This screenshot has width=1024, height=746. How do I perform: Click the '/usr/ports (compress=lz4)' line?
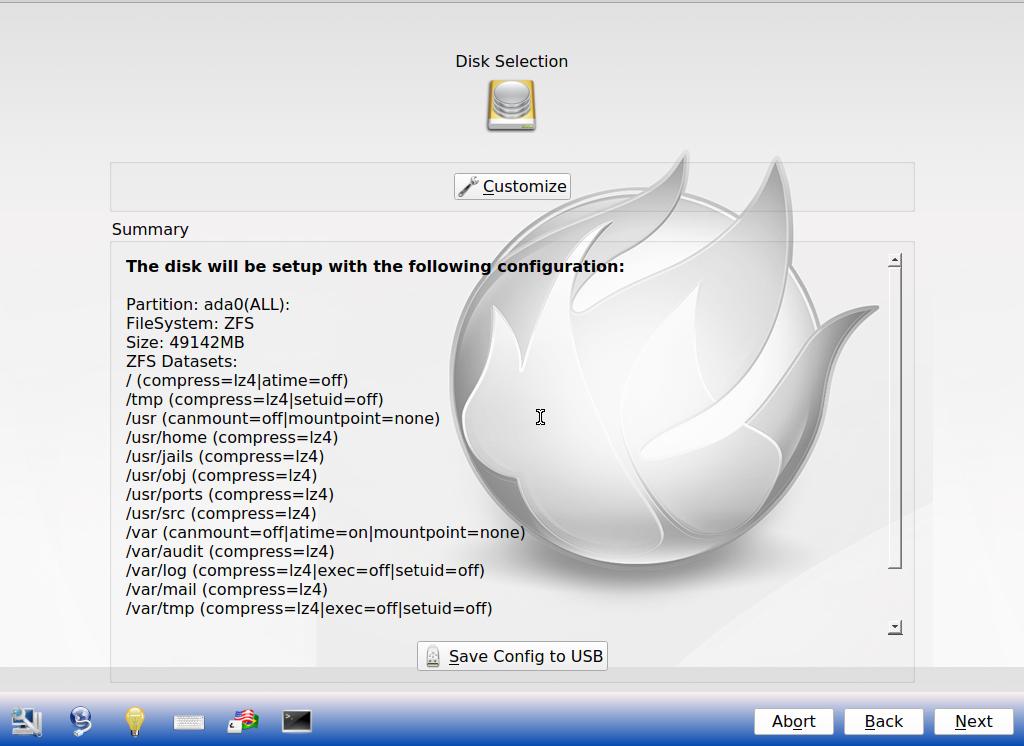click(230, 494)
